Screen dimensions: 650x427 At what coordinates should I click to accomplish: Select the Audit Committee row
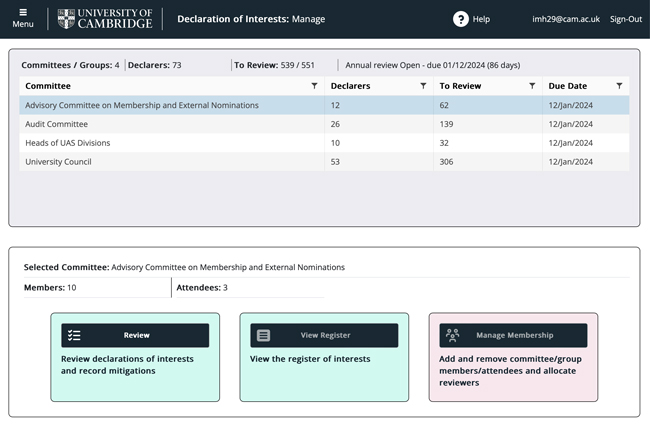pyautogui.click(x=324, y=124)
